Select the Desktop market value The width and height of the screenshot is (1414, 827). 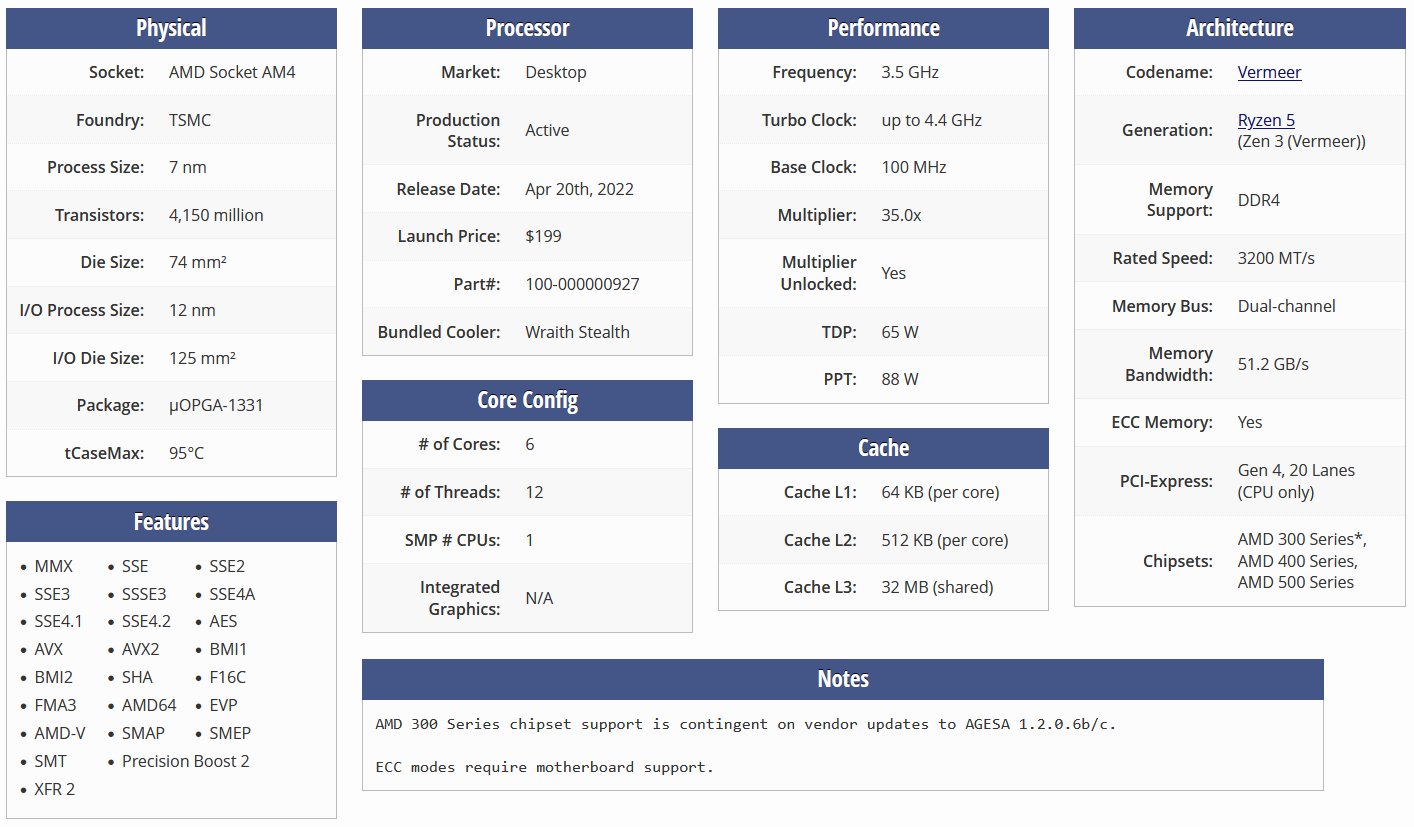556,72
